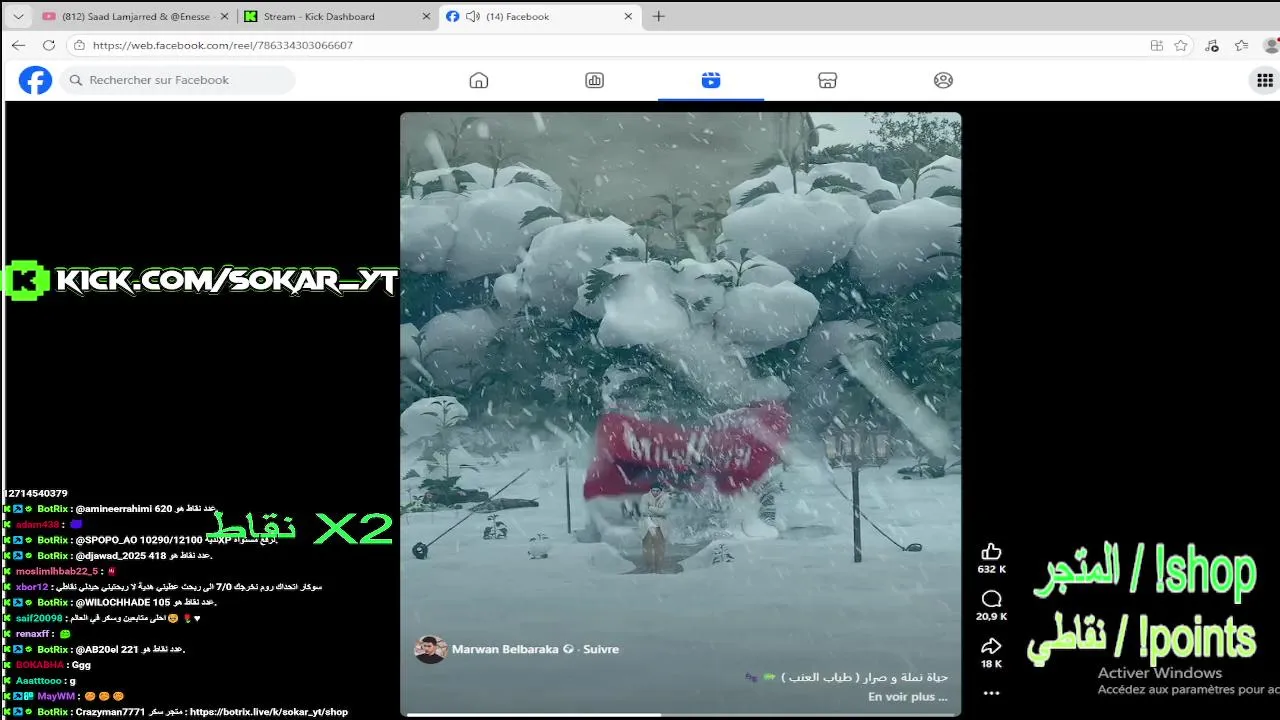The height and width of the screenshot is (720, 1280).
Task: Click the reel video progress bar
Action: point(680,714)
